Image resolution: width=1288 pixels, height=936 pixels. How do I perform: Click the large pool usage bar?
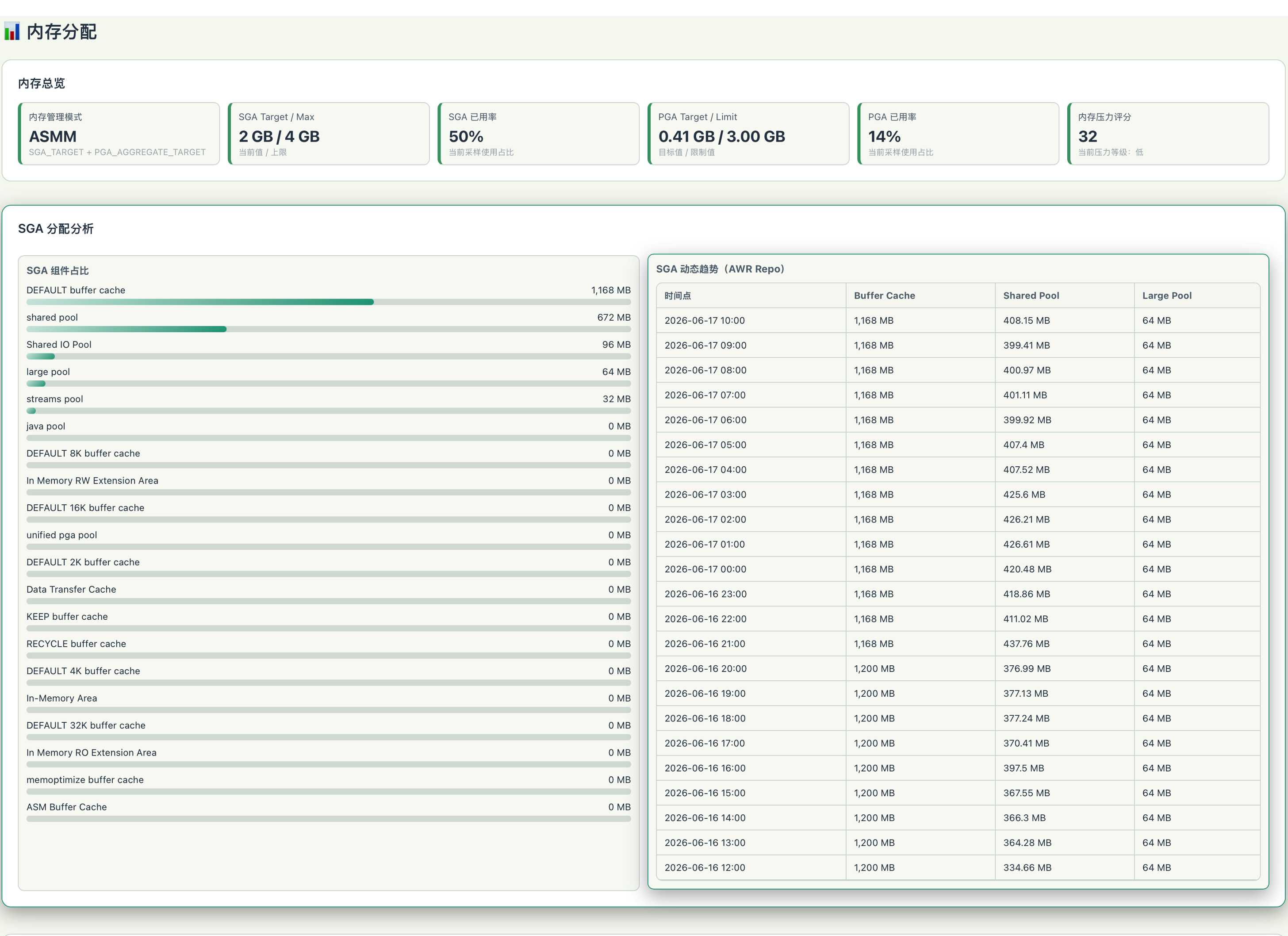tap(329, 384)
